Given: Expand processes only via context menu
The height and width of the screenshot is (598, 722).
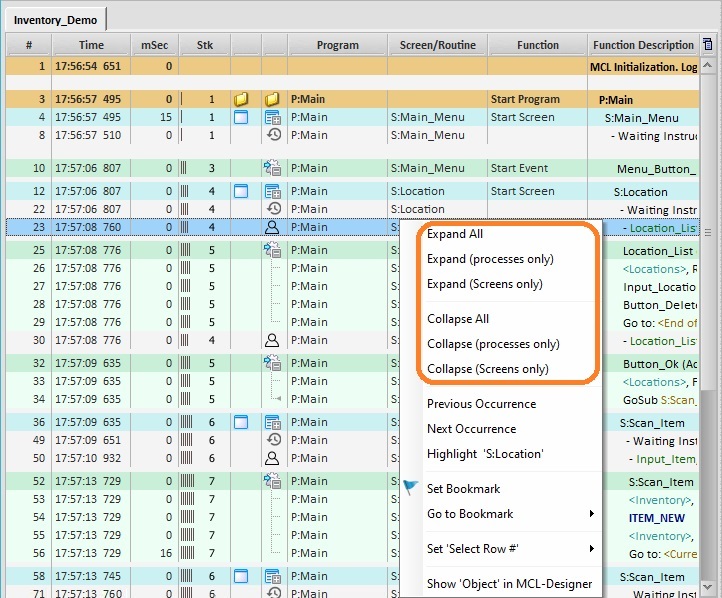Looking at the screenshot, I should (x=490, y=260).
